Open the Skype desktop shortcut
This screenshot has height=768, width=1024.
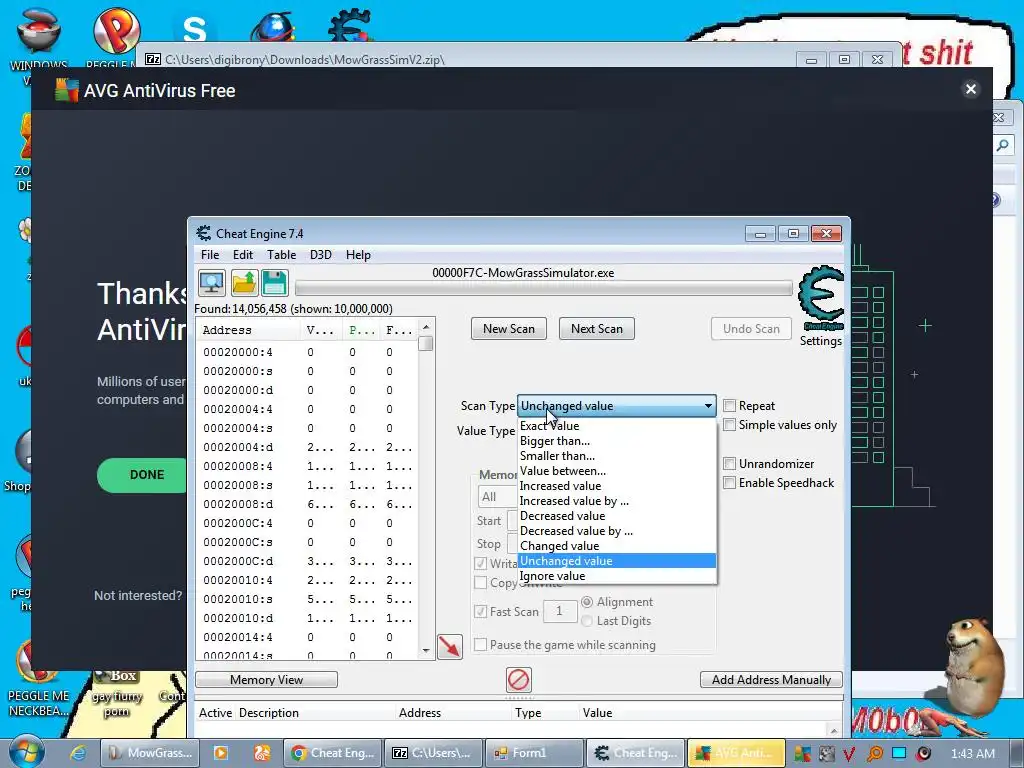point(195,29)
